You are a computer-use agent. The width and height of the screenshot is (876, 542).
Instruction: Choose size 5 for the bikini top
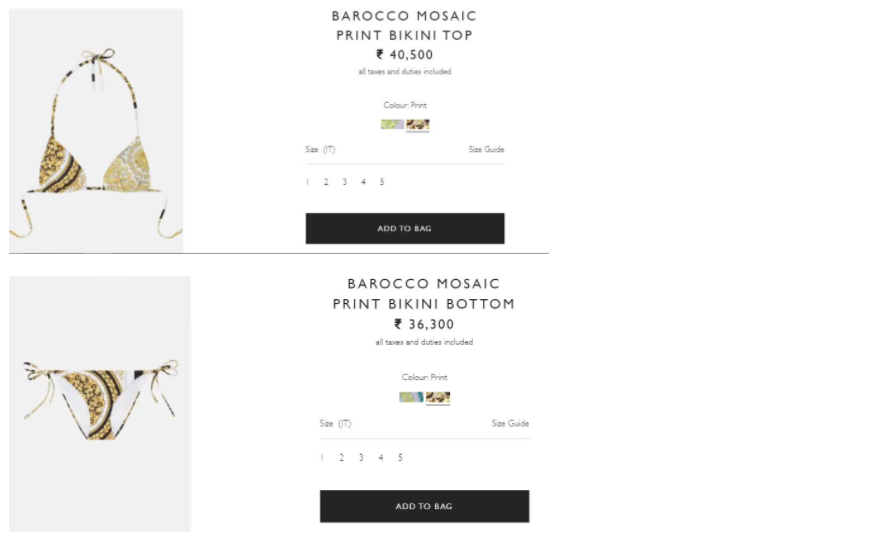pos(382,182)
